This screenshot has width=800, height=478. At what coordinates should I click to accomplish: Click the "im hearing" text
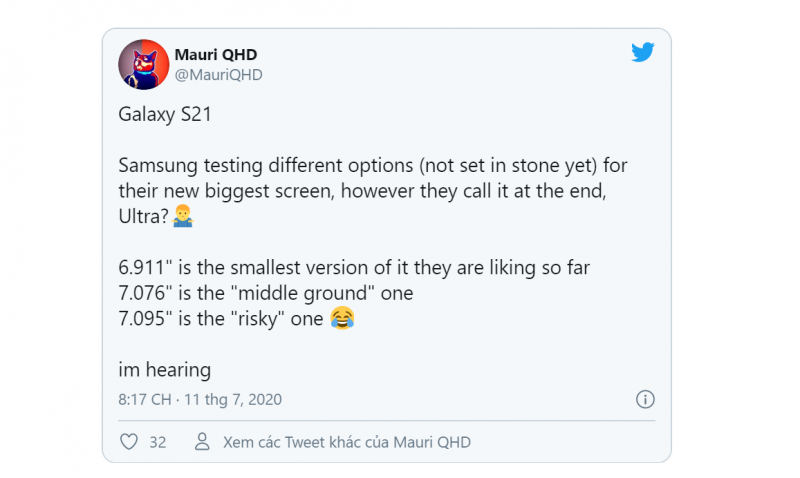(x=164, y=369)
